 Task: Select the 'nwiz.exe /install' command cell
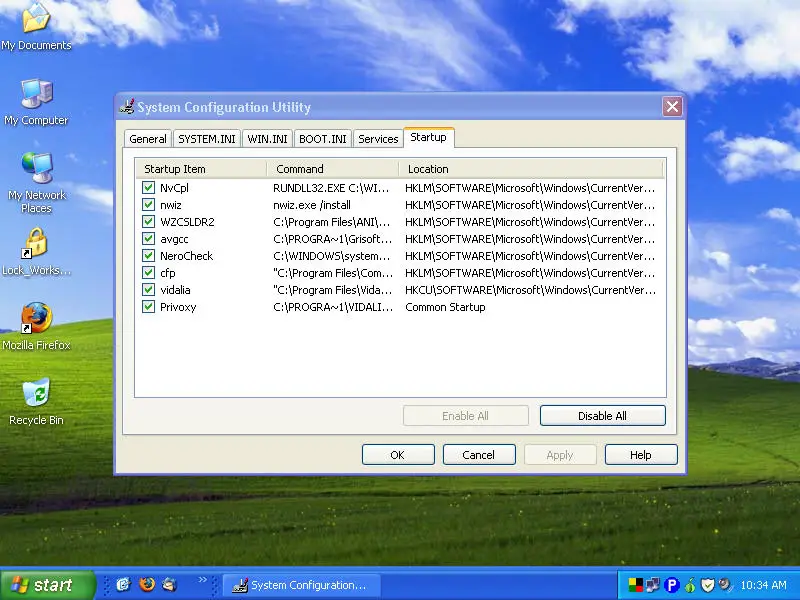tap(312, 205)
